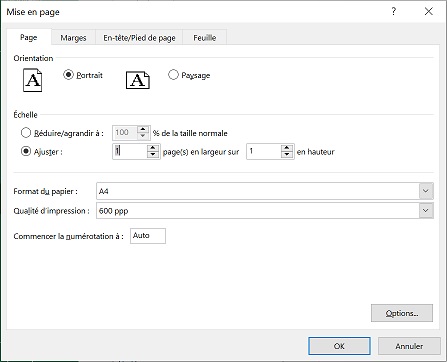Switch to the Page tab
Screen dimensions: 447x362
(29, 37)
